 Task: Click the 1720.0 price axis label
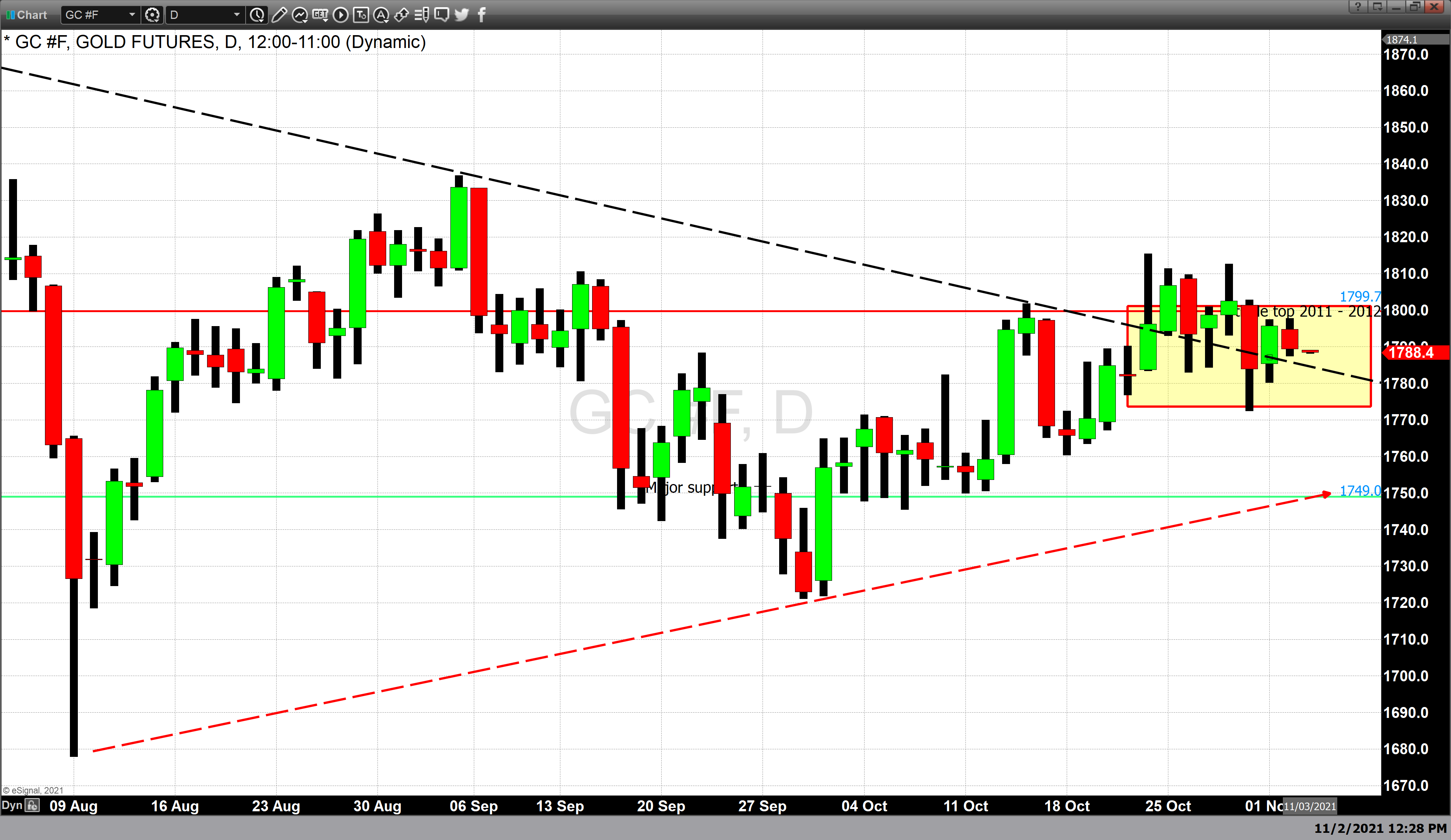pyautogui.click(x=1406, y=603)
